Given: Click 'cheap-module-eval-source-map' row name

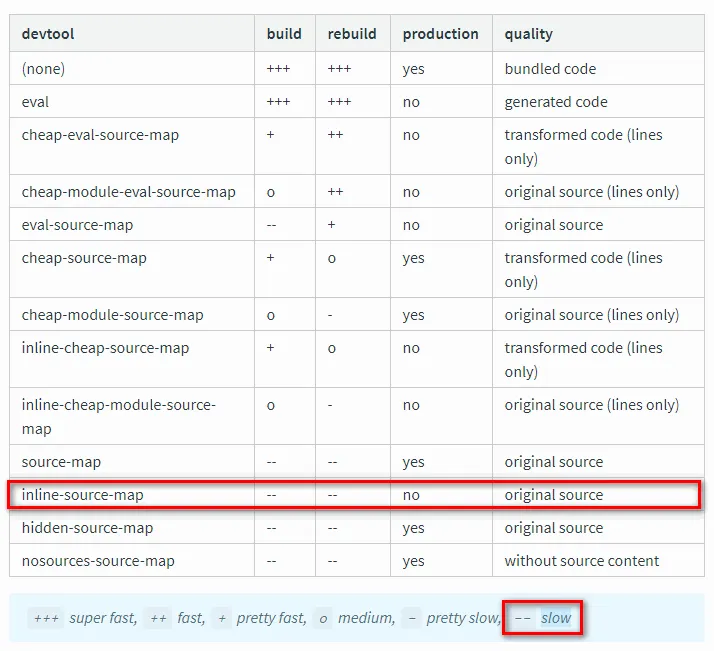Looking at the screenshot, I should pyautogui.click(x=128, y=192).
